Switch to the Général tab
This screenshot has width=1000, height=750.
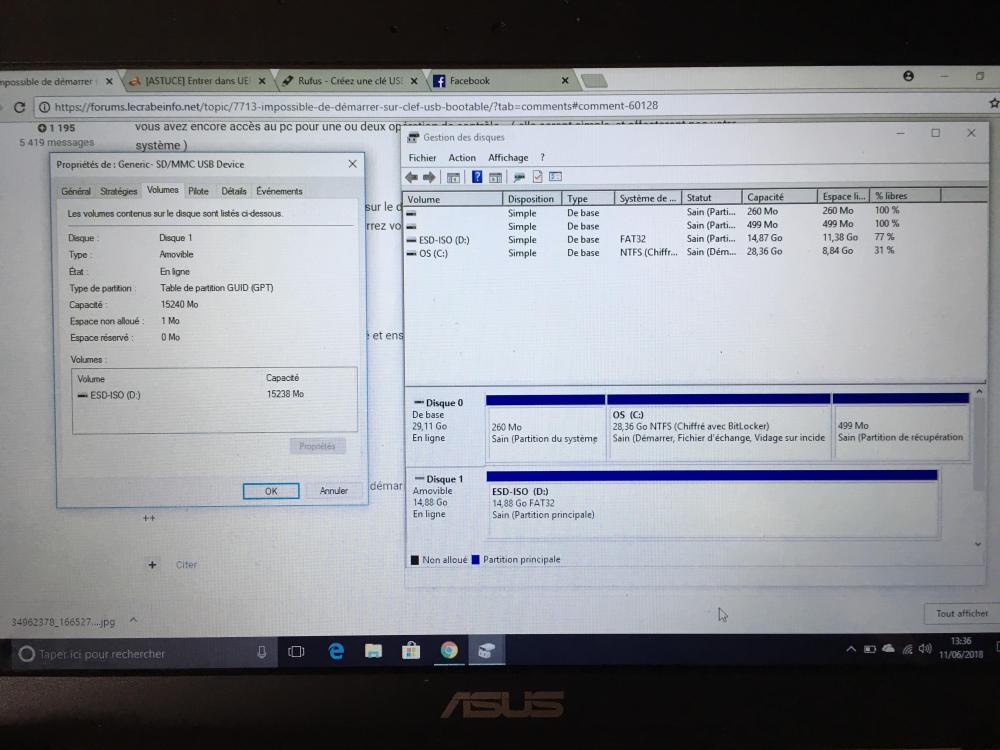click(76, 191)
